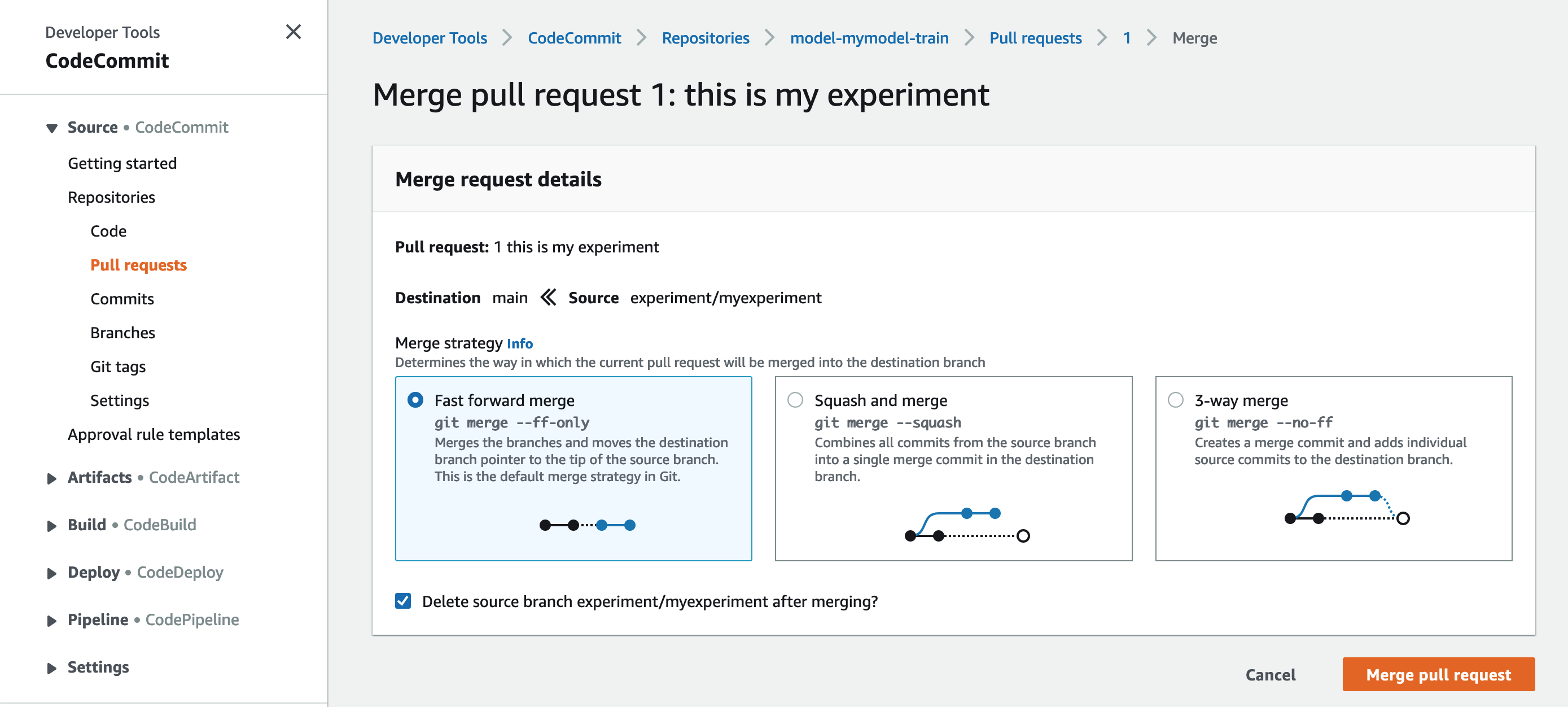Open the Merge strategy Info link

pyautogui.click(x=519, y=343)
